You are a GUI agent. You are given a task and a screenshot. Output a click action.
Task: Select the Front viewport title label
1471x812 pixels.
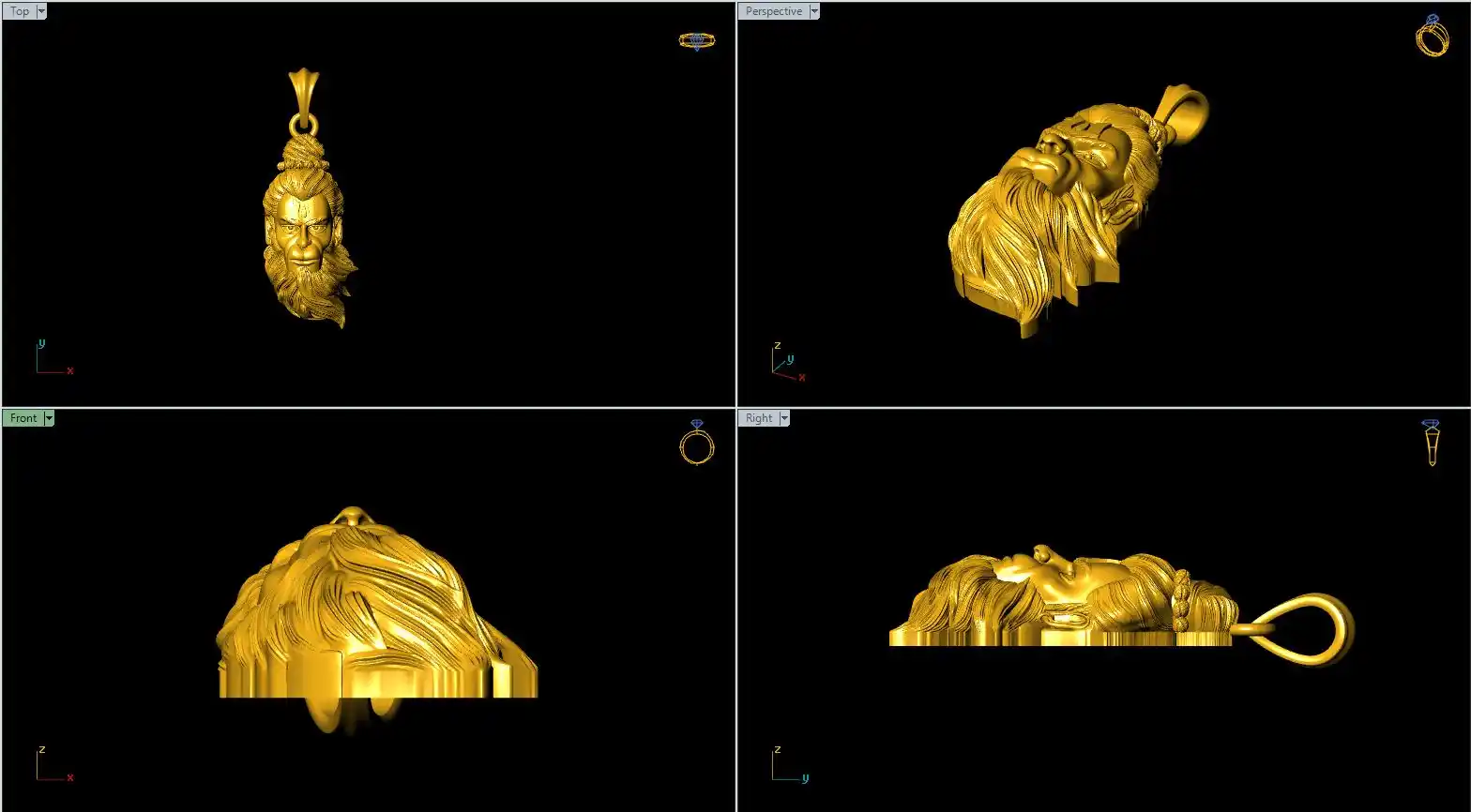(x=23, y=418)
